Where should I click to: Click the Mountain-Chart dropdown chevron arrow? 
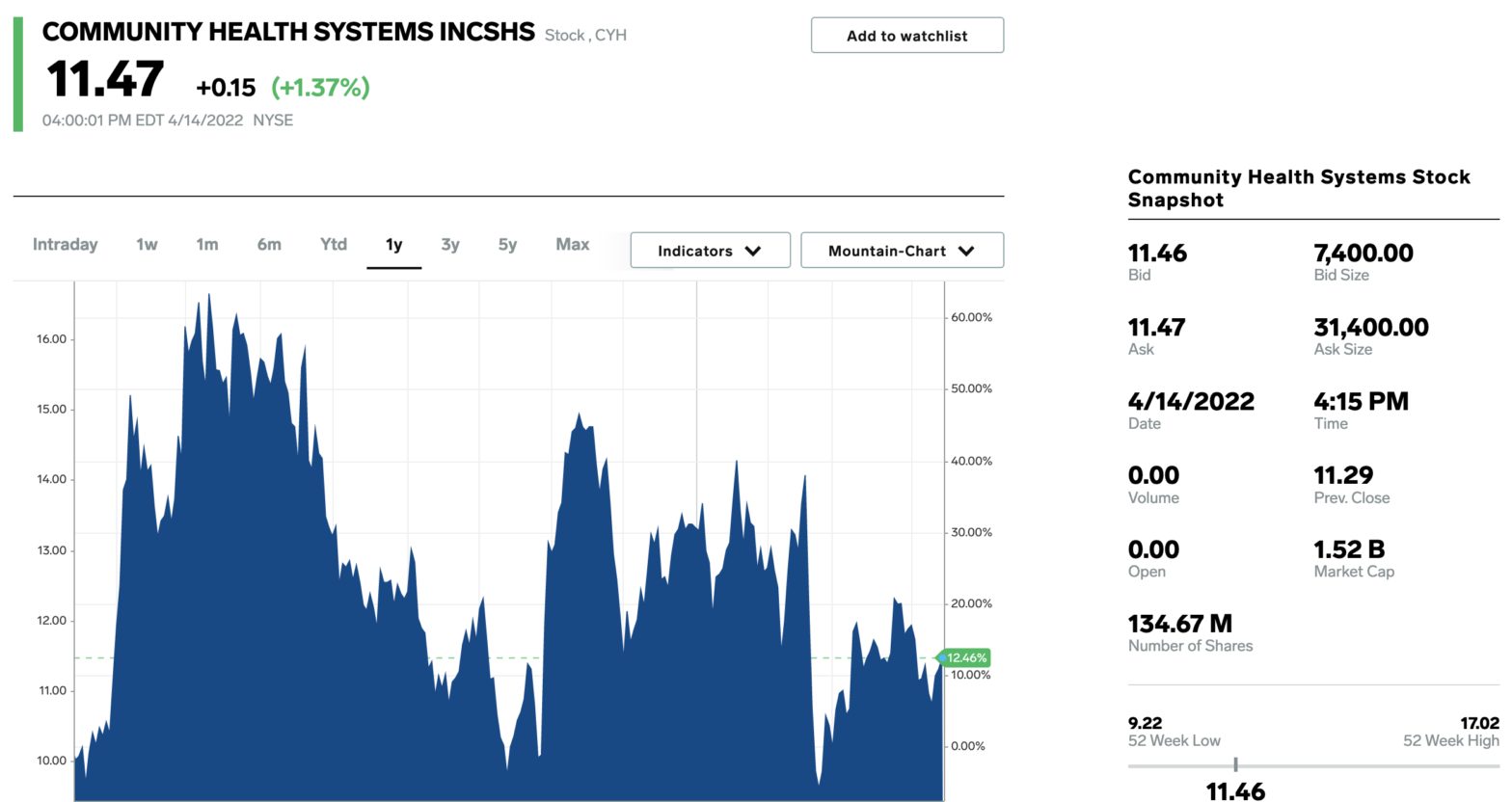click(x=966, y=252)
